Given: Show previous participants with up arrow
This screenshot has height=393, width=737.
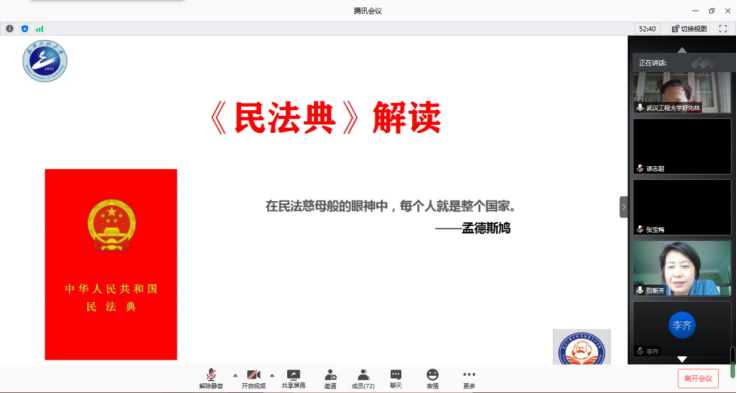Looking at the screenshot, I should (x=682, y=50).
